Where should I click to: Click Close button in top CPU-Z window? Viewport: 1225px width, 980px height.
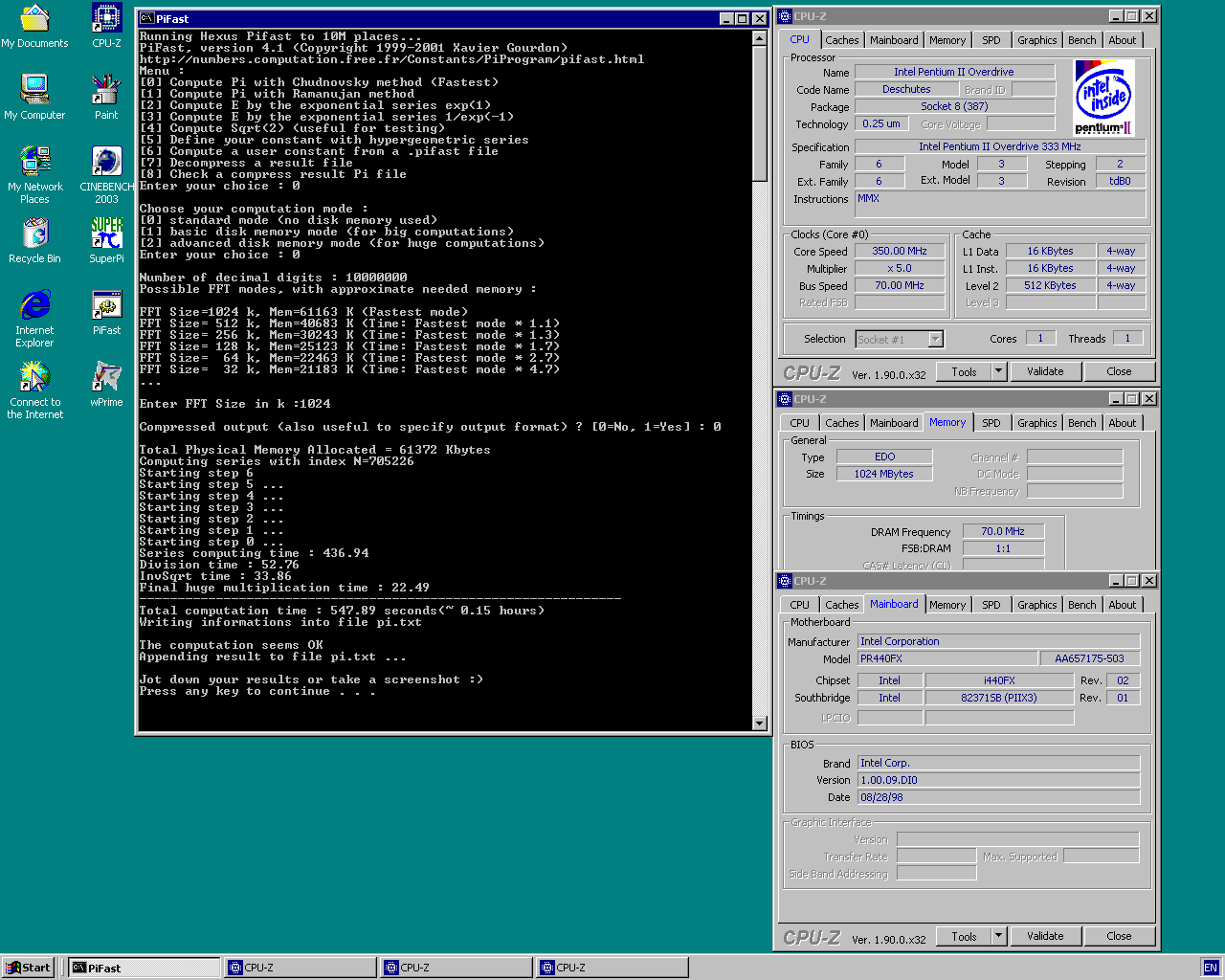[1119, 371]
